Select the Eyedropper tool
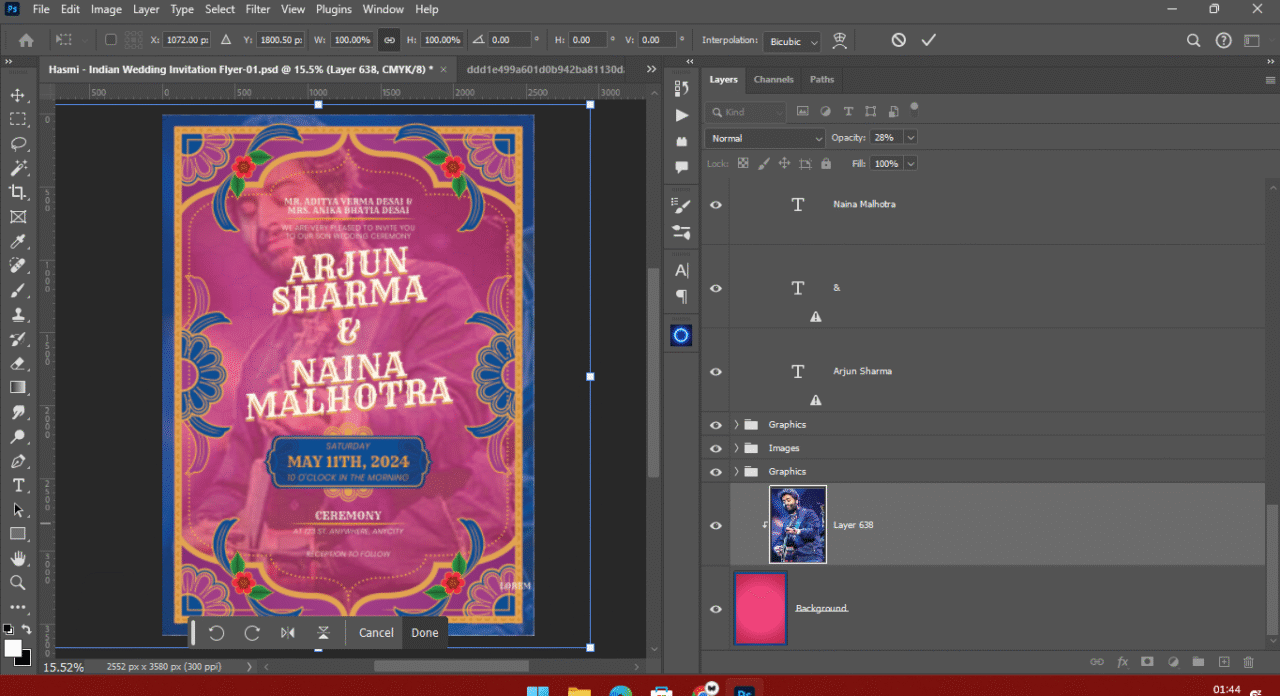1280x696 pixels. tap(18, 241)
